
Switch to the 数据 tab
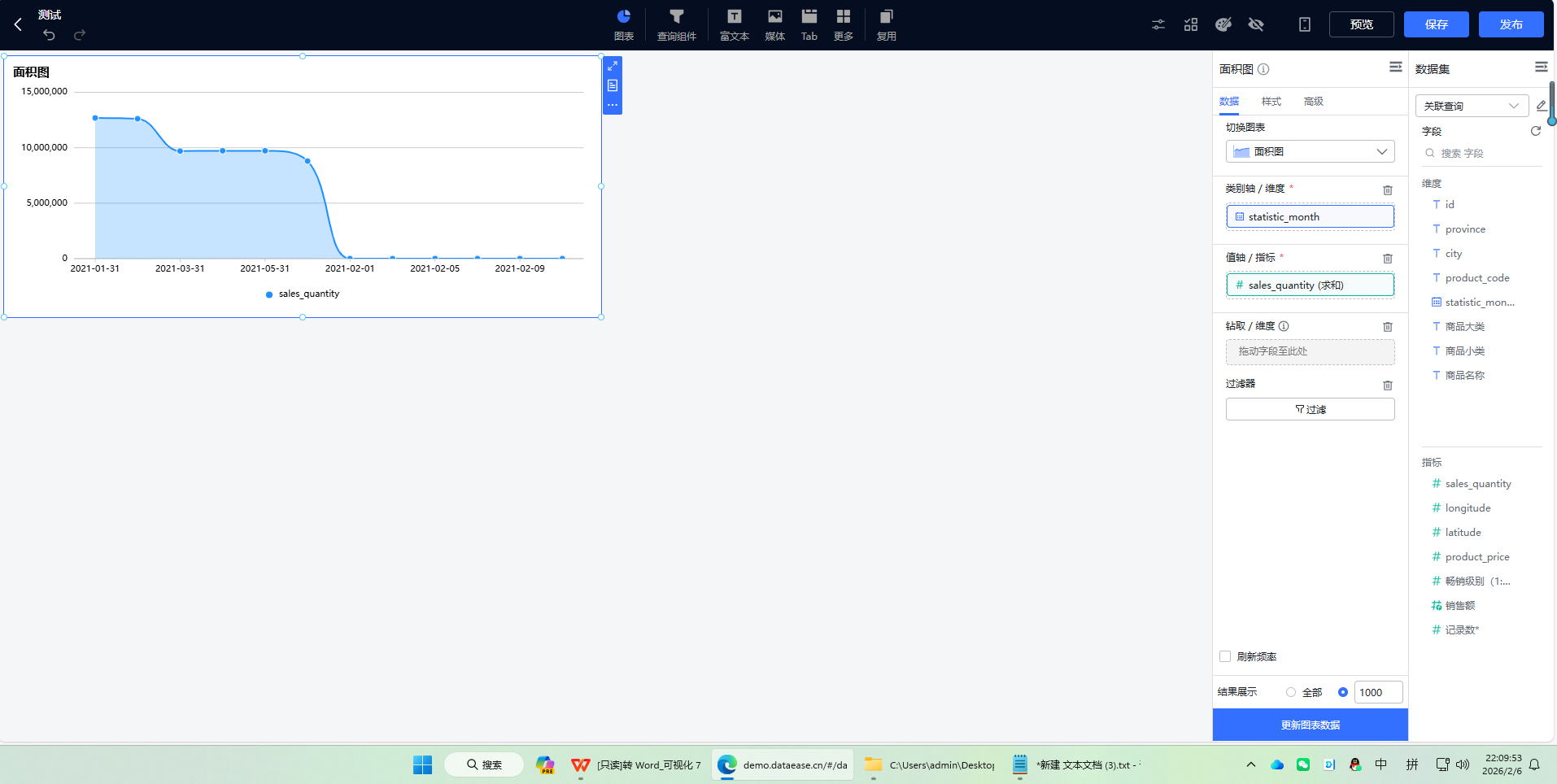1229,102
